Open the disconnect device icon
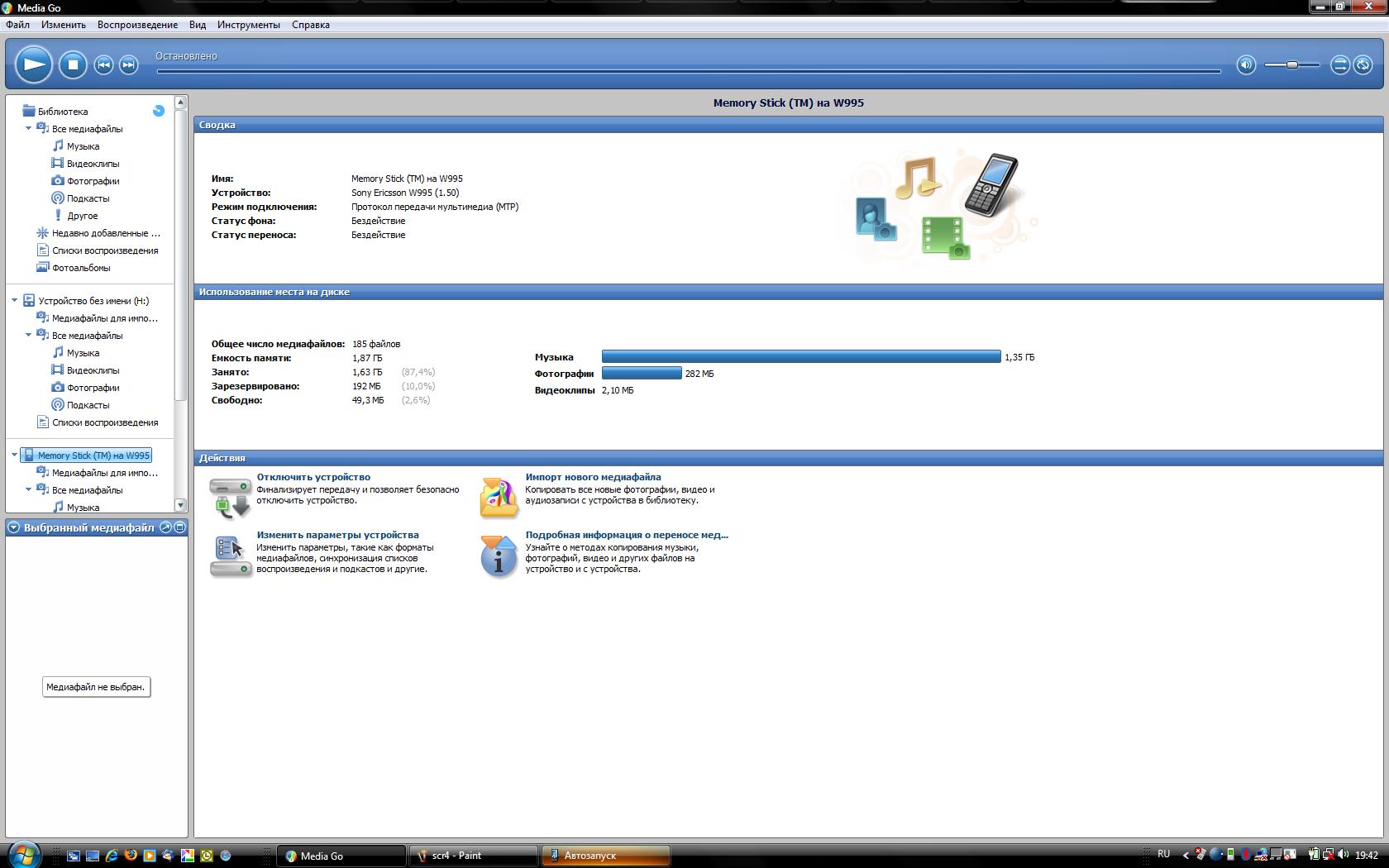 point(229,497)
